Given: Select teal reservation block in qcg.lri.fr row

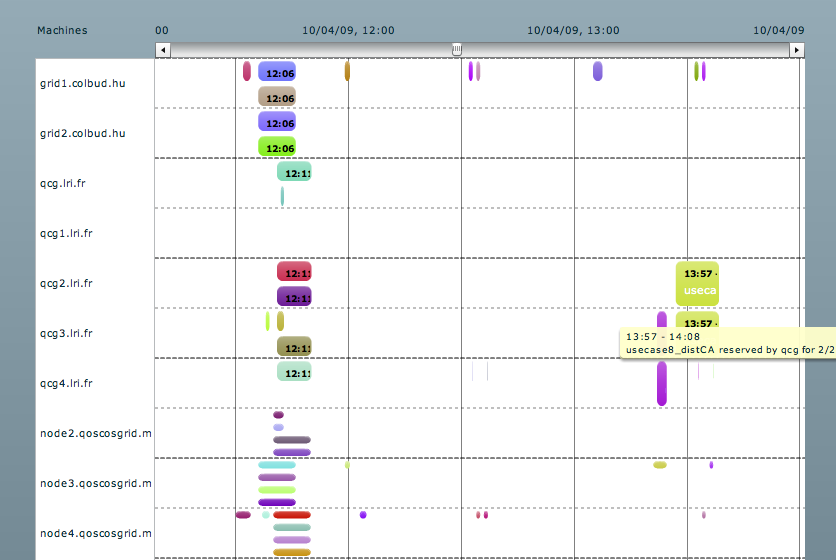Looking at the screenshot, I should [x=294, y=172].
